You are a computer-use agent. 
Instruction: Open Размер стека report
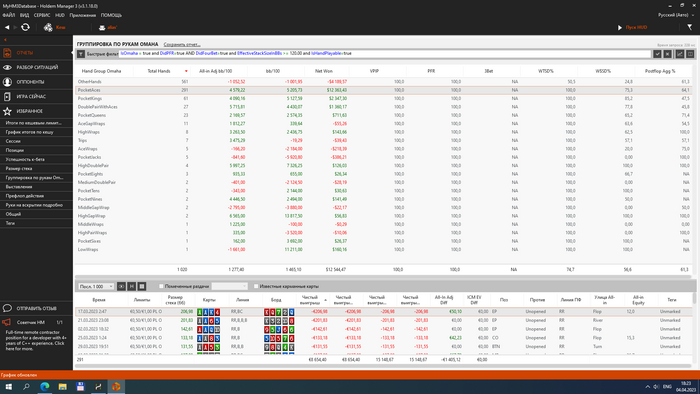pyautogui.click(x=19, y=169)
